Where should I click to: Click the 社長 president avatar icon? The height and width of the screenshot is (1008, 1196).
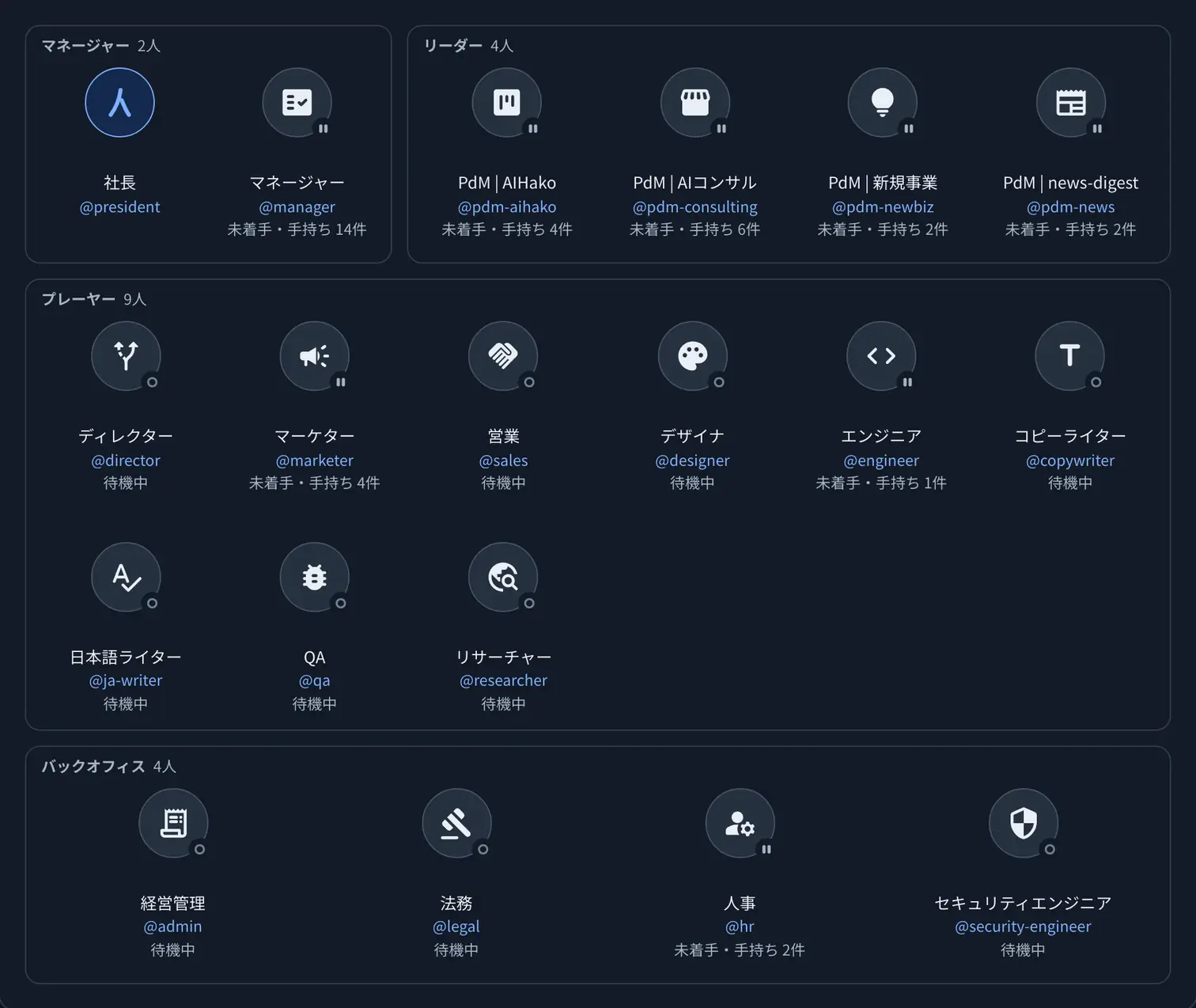point(119,102)
